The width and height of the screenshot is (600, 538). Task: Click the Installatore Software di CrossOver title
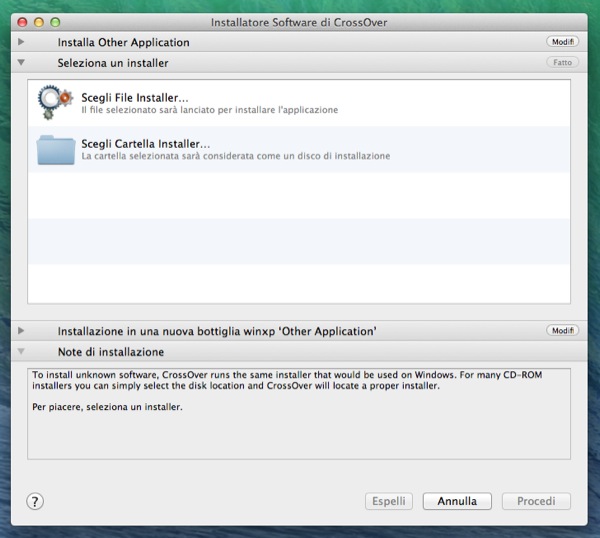click(x=299, y=23)
